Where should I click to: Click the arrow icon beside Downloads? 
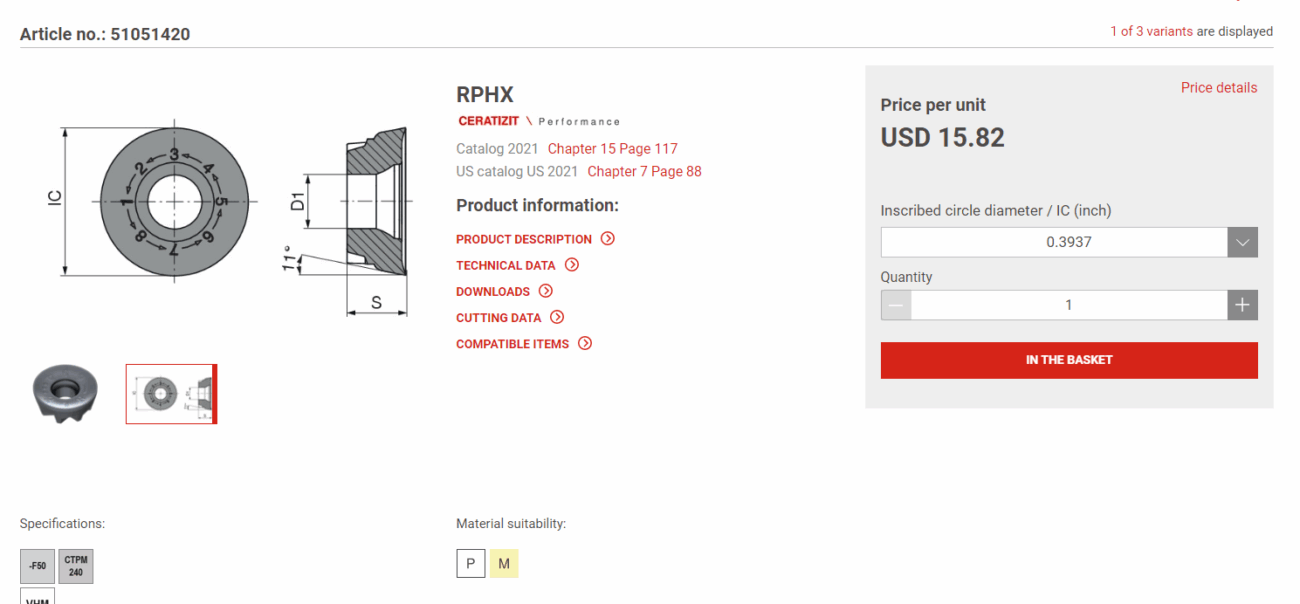(546, 291)
